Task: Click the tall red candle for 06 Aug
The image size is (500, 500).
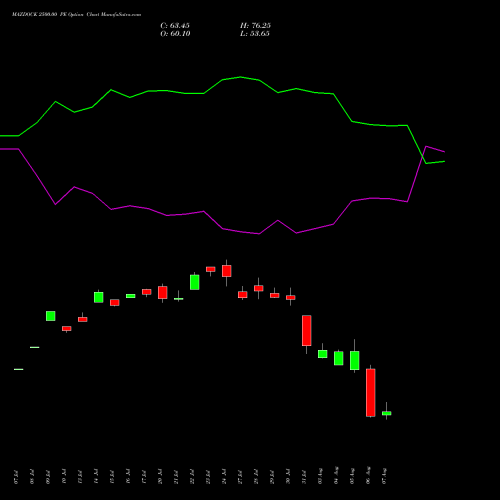Action: (371, 392)
